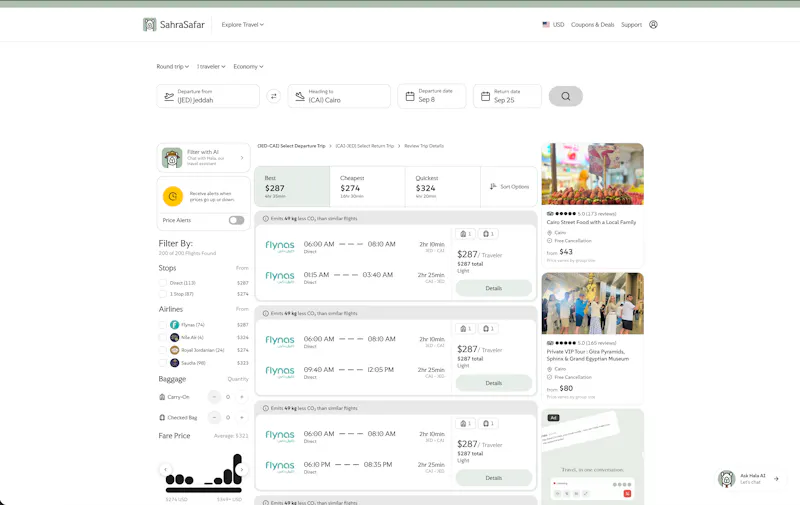Image resolution: width=800 pixels, height=505 pixels.
Task: Check the Nile Air airline checkbox
Action: click(x=163, y=337)
